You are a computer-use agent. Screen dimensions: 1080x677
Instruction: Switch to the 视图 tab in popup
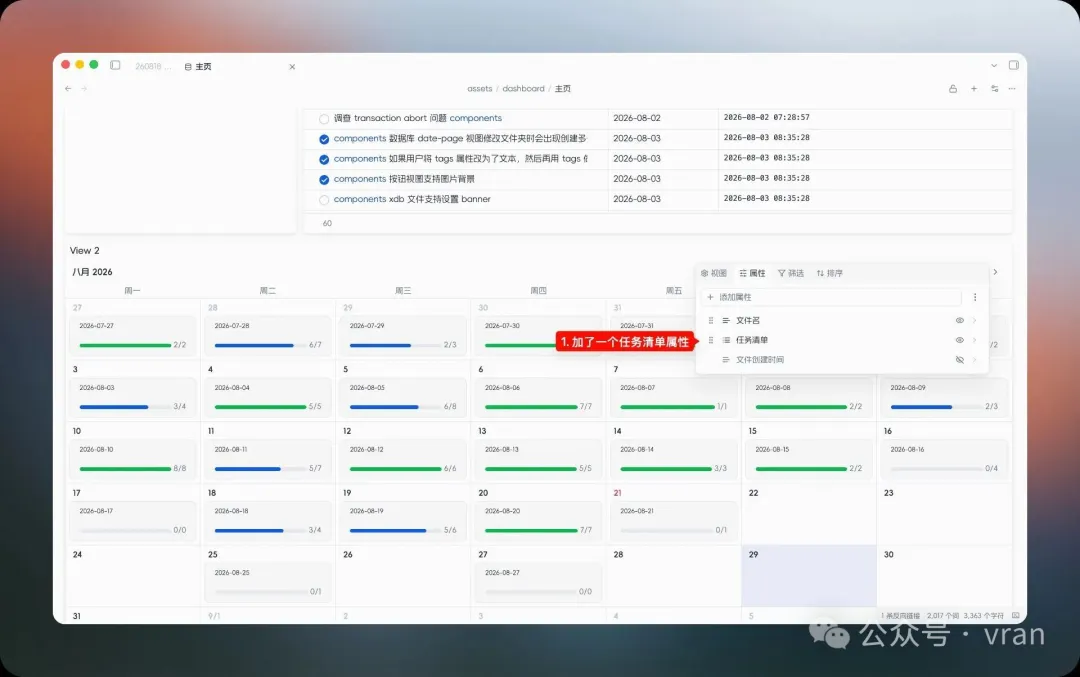point(714,273)
